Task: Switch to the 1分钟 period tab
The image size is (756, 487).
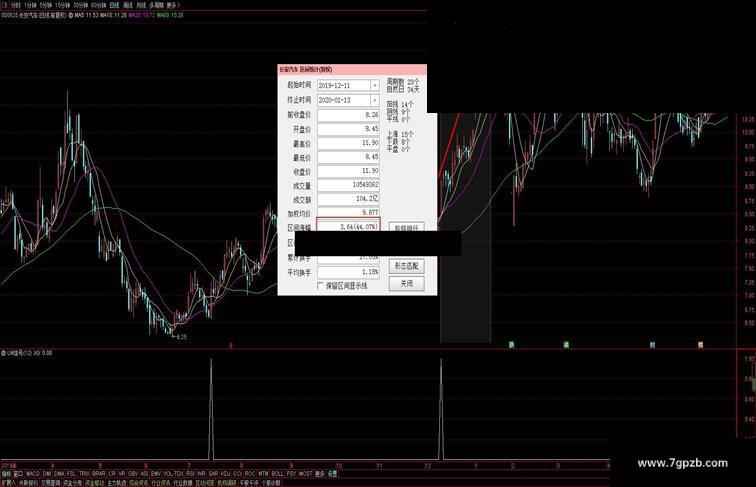Action: (30, 5)
